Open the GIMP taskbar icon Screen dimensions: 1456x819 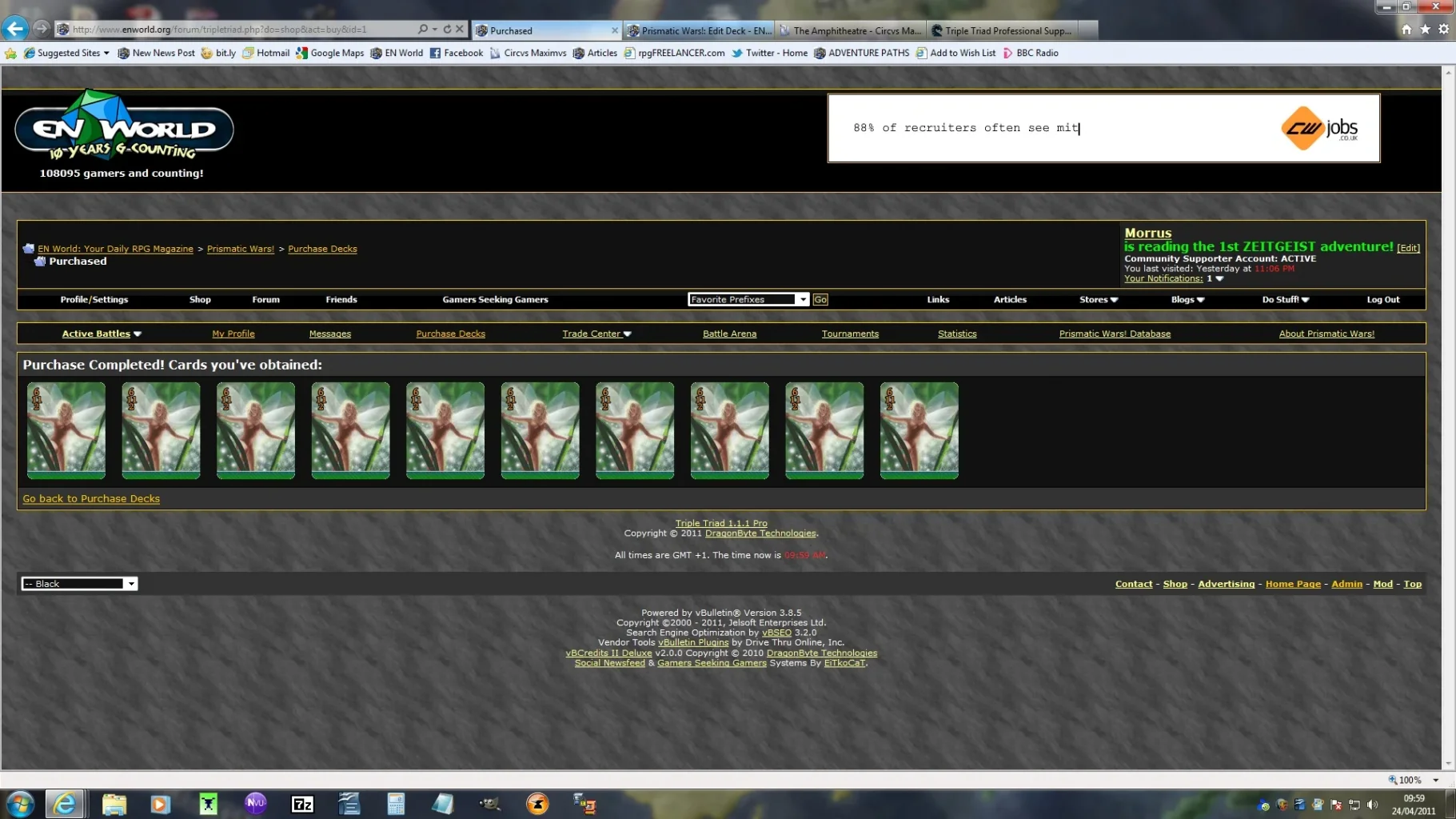coord(490,804)
